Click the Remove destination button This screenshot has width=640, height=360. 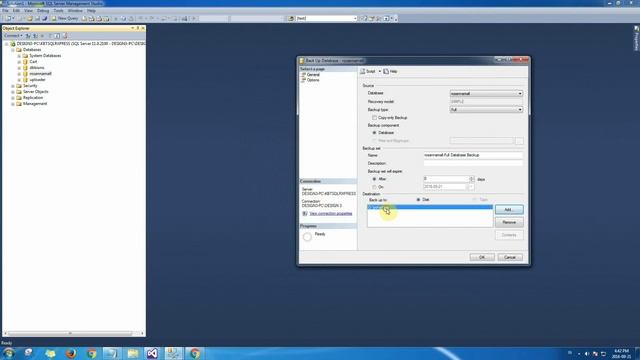point(509,222)
